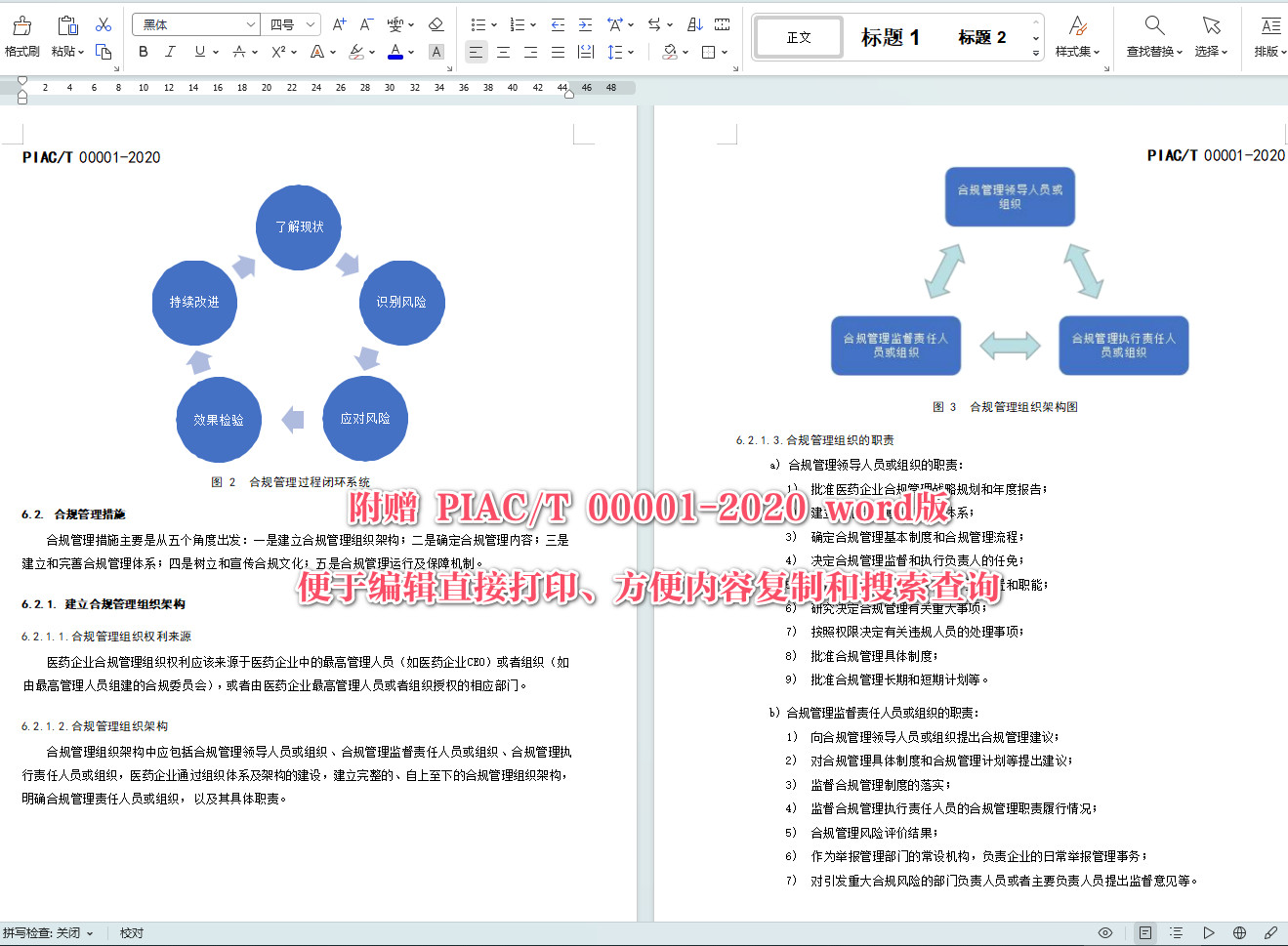Screen dimensions: 1288x946
Task: Enable 拼写检查 spell check in status bar
Action: (x=39, y=932)
